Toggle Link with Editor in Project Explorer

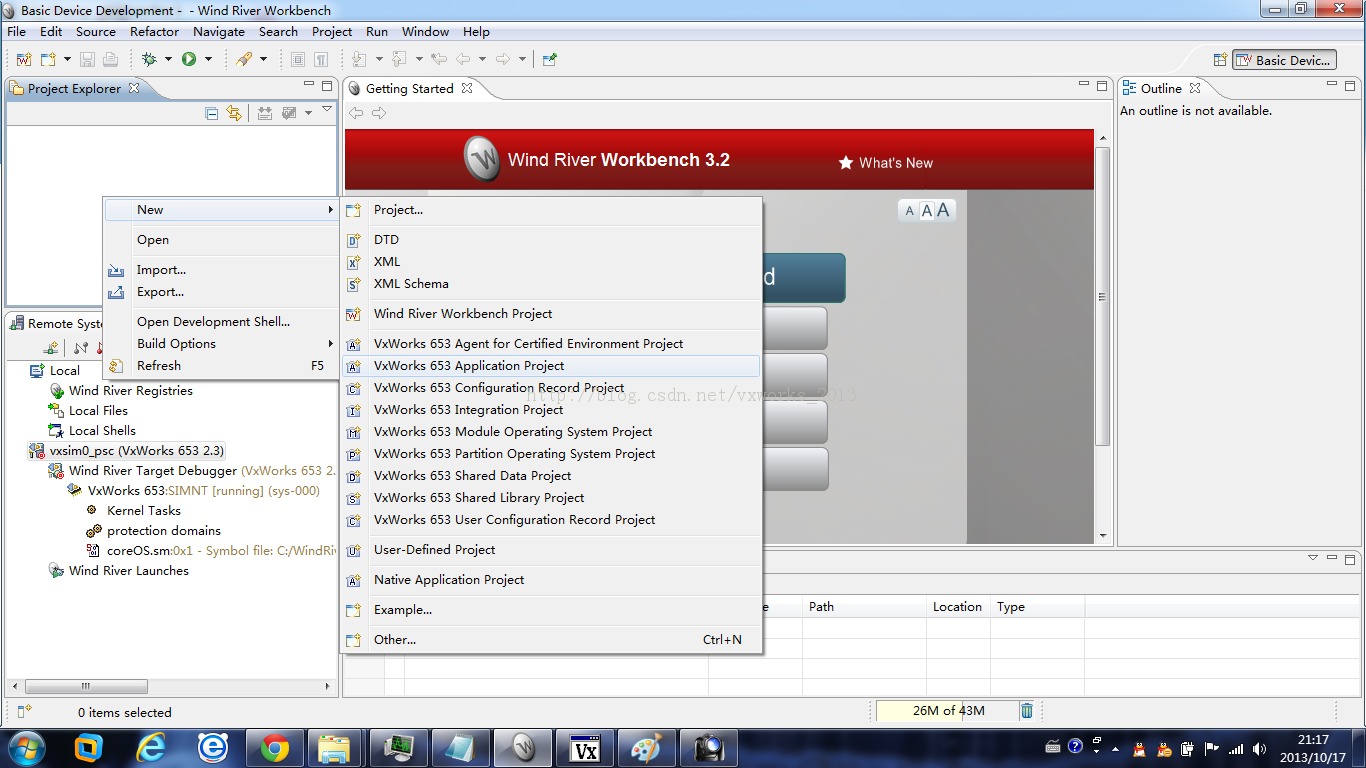234,113
